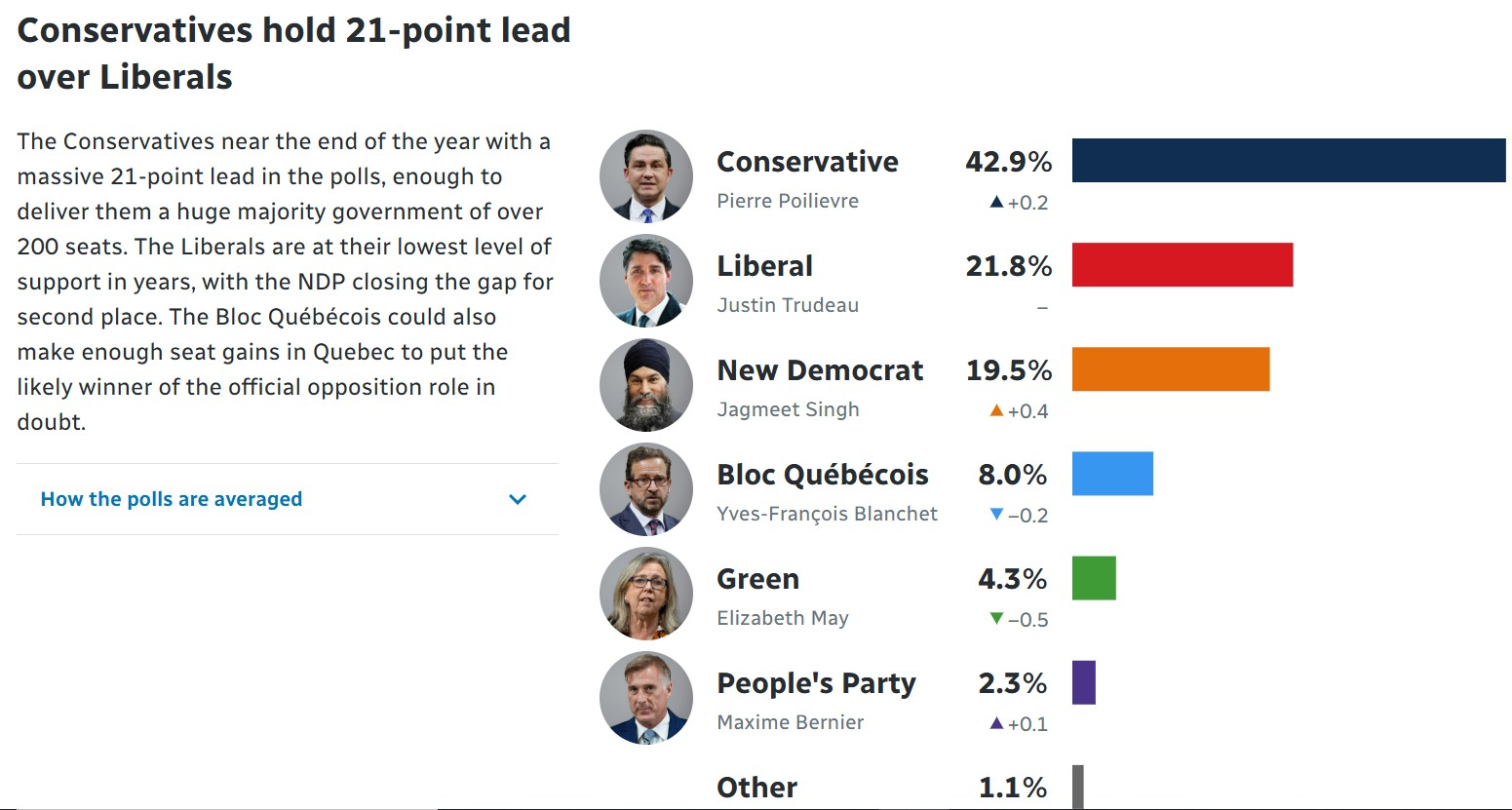Click the purple People's Party up-arrow icon

996,723
